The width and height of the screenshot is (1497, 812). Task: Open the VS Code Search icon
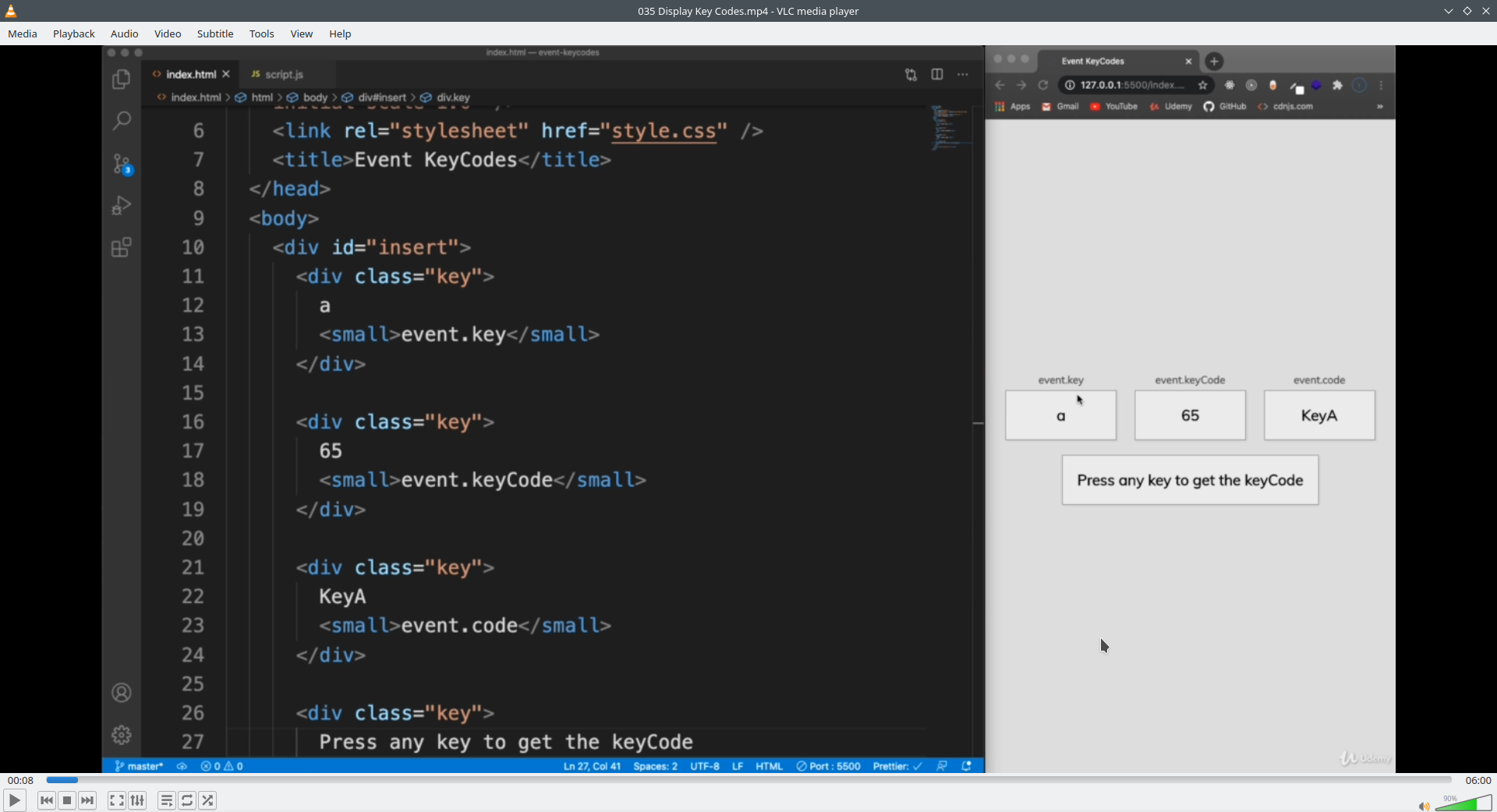pos(122,121)
